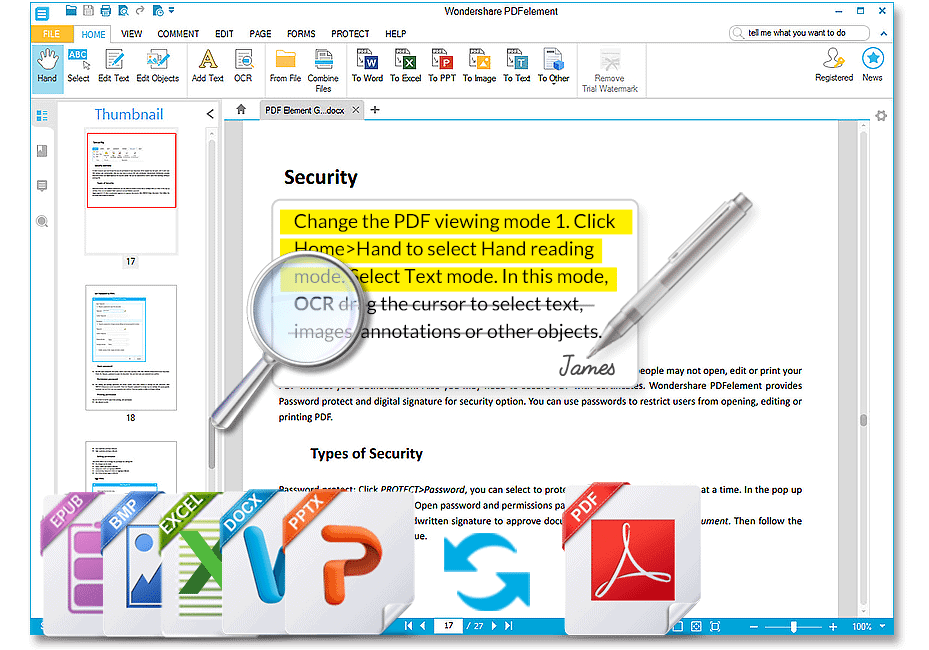929x650 pixels.
Task: Open the application menu icon at top-left
Action: click(x=42, y=12)
